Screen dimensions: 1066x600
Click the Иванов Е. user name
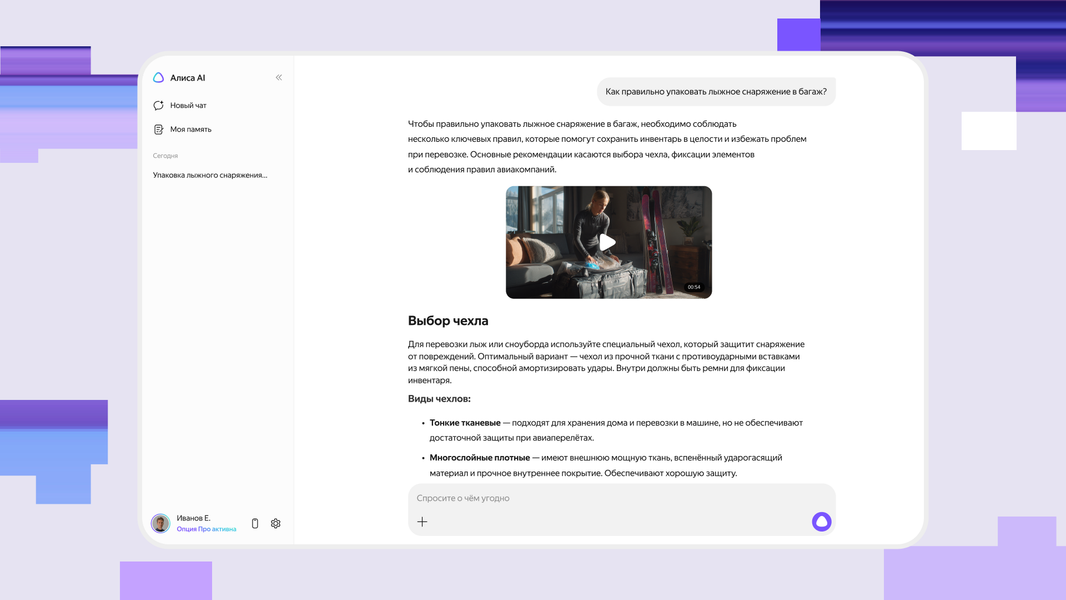(x=194, y=518)
